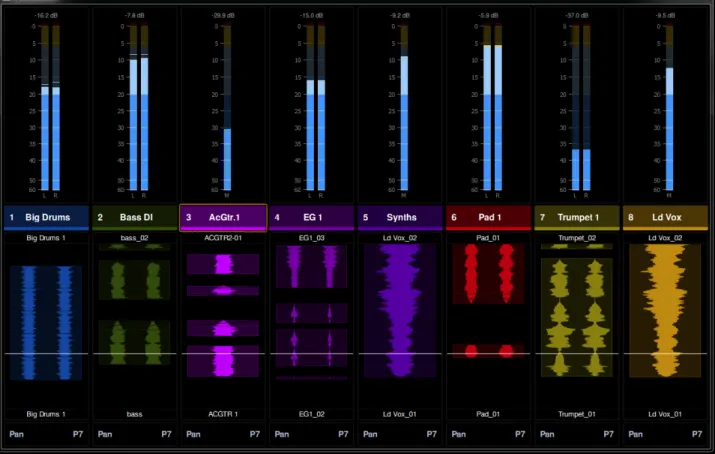
Task: Select the EG 1 track name
Action: click(311, 217)
